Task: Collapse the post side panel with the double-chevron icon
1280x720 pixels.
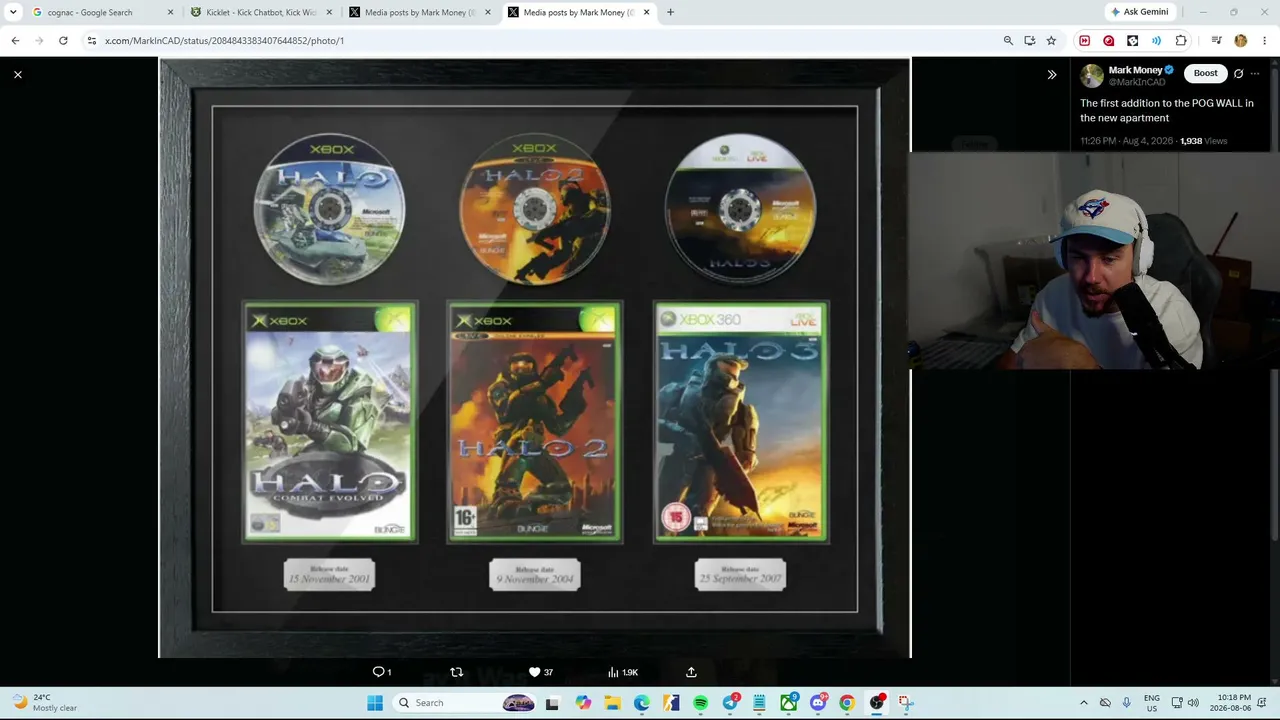Action: point(1052,75)
